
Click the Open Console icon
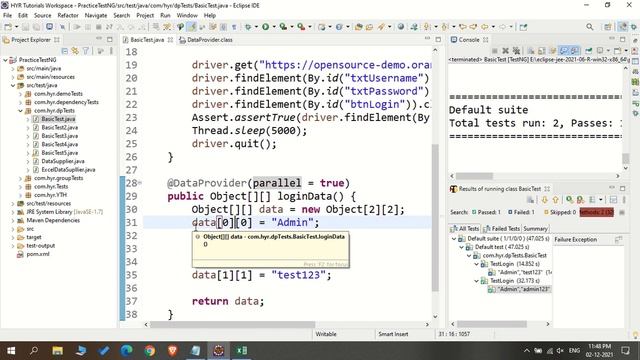pos(618,51)
